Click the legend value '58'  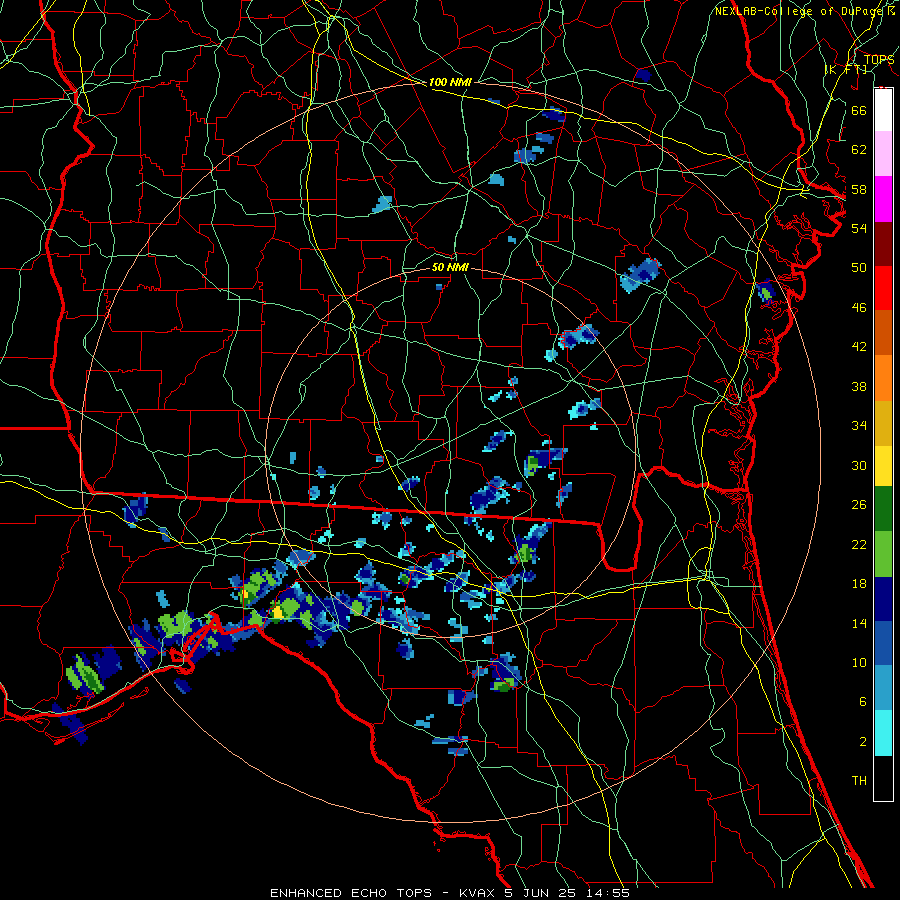(859, 189)
